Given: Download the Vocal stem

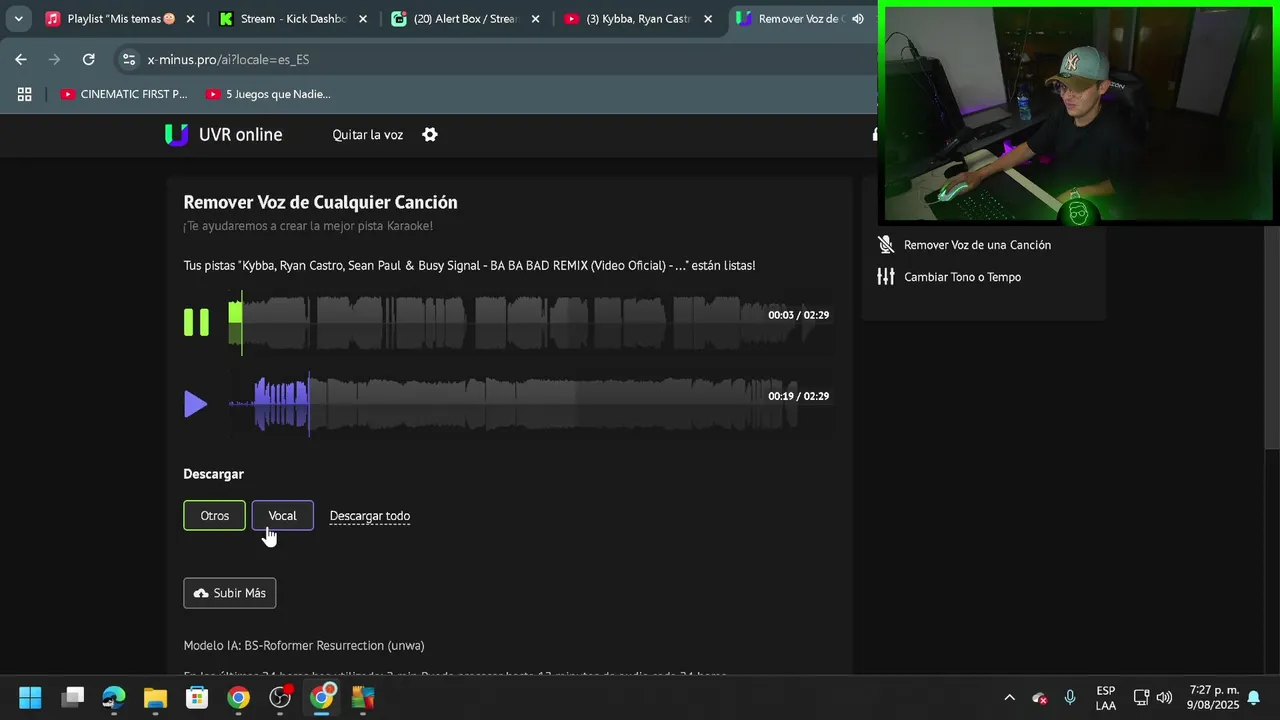Looking at the screenshot, I should pyautogui.click(x=282, y=516).
